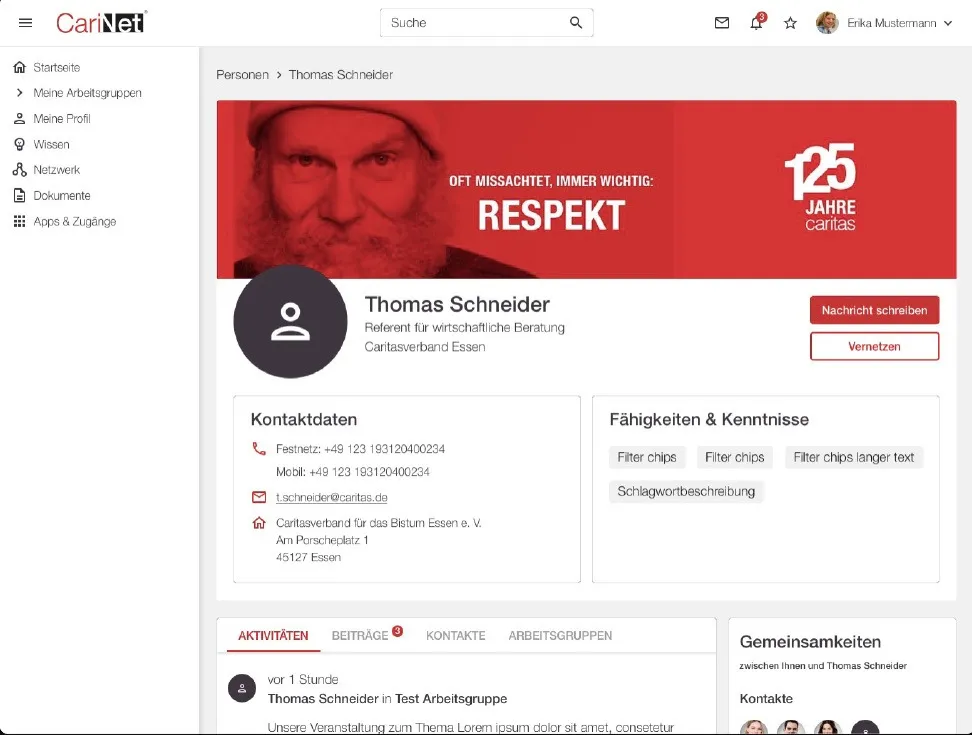Click Personen breadcrumb link
This screenshot has height=735, width=972.
click(x=242, y=75)
